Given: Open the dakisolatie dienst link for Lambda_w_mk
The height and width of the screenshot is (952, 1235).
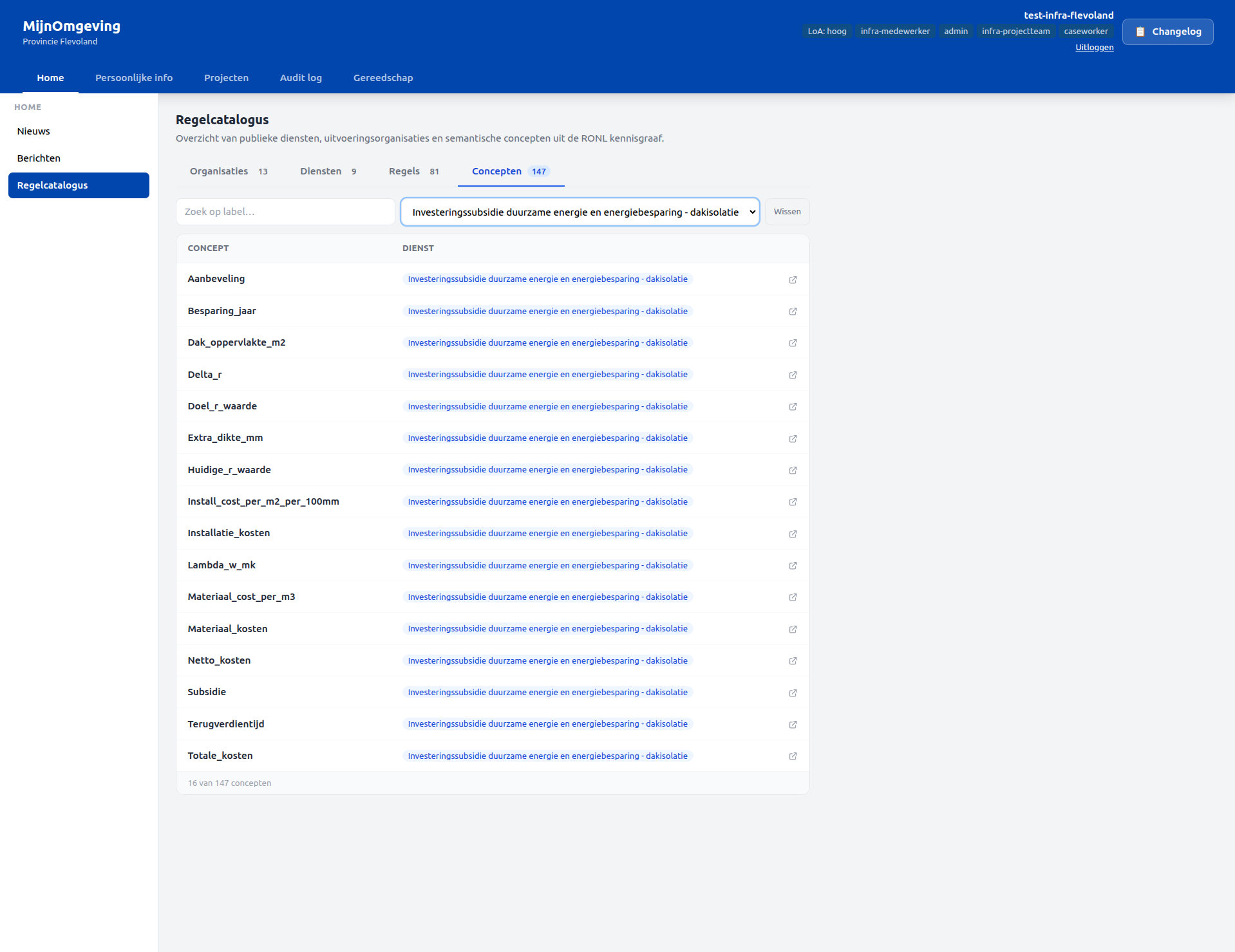Looking at the screenshot, I should (547, 565).
